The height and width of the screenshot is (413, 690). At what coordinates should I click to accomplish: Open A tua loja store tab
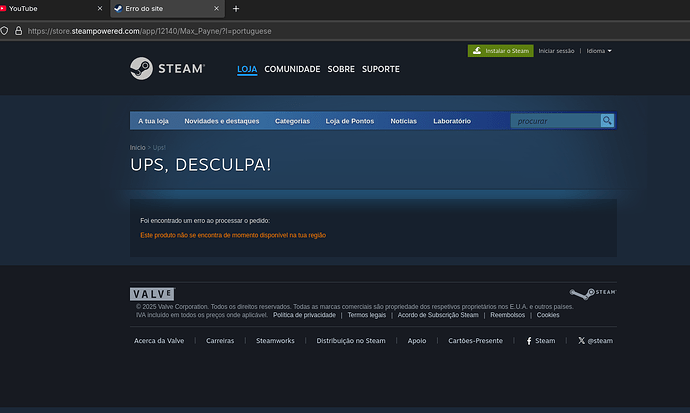pos(153,121)
